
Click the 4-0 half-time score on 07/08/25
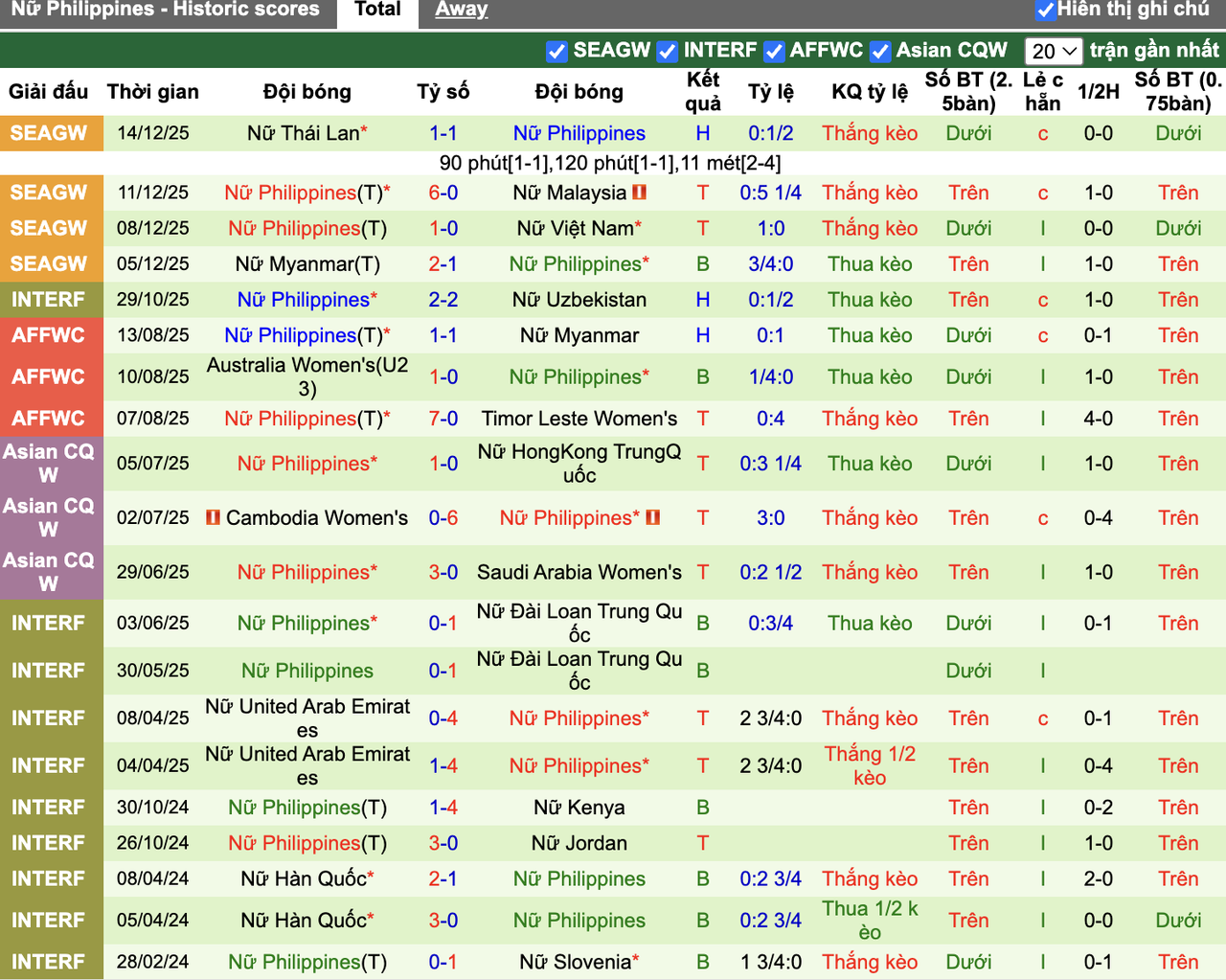[1099, 419]
